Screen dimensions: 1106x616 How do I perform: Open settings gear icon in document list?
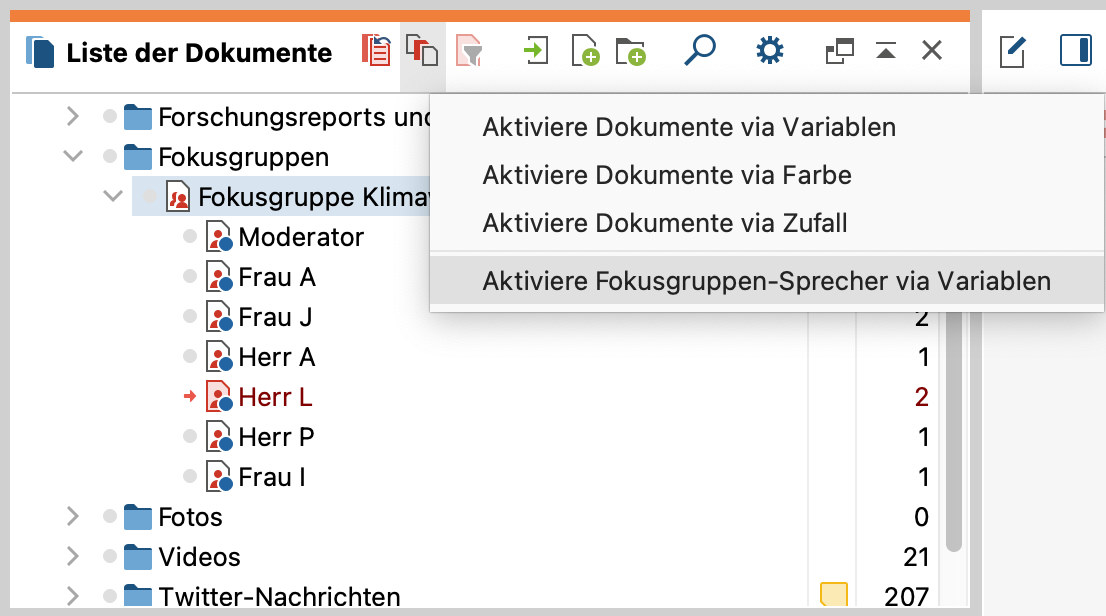(x=770, y=51)
